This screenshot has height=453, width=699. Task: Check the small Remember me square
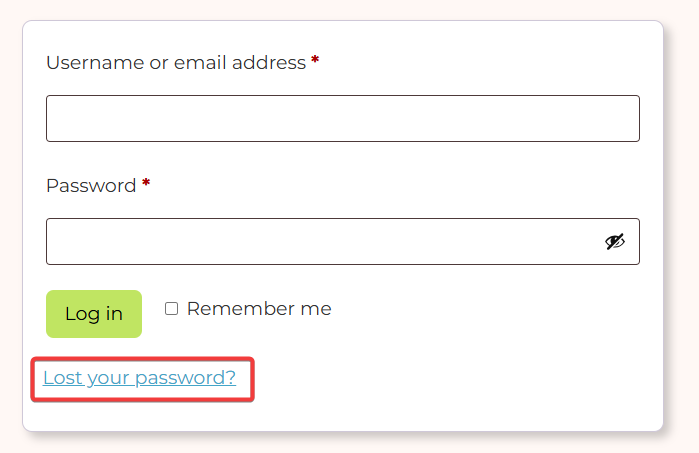point(171,309)
